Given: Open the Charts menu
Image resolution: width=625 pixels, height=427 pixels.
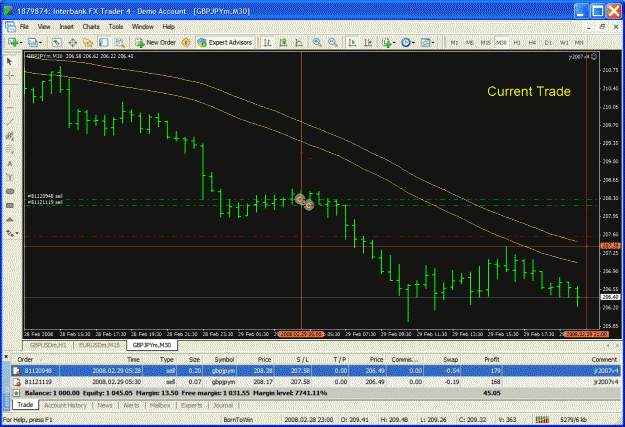Looking at the screenshot, I should [x=91, y=27].
